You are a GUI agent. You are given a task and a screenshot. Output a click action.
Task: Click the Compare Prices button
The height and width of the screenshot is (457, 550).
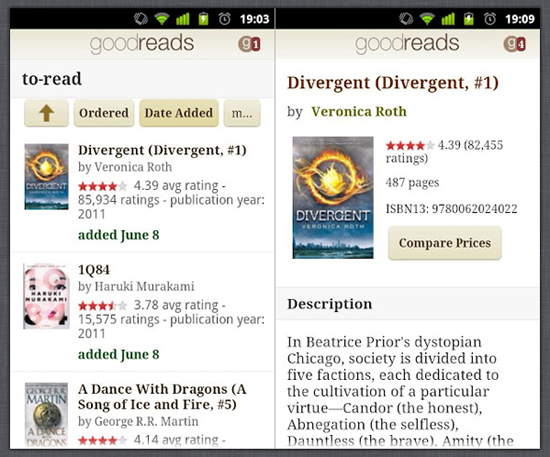[445, 243]
